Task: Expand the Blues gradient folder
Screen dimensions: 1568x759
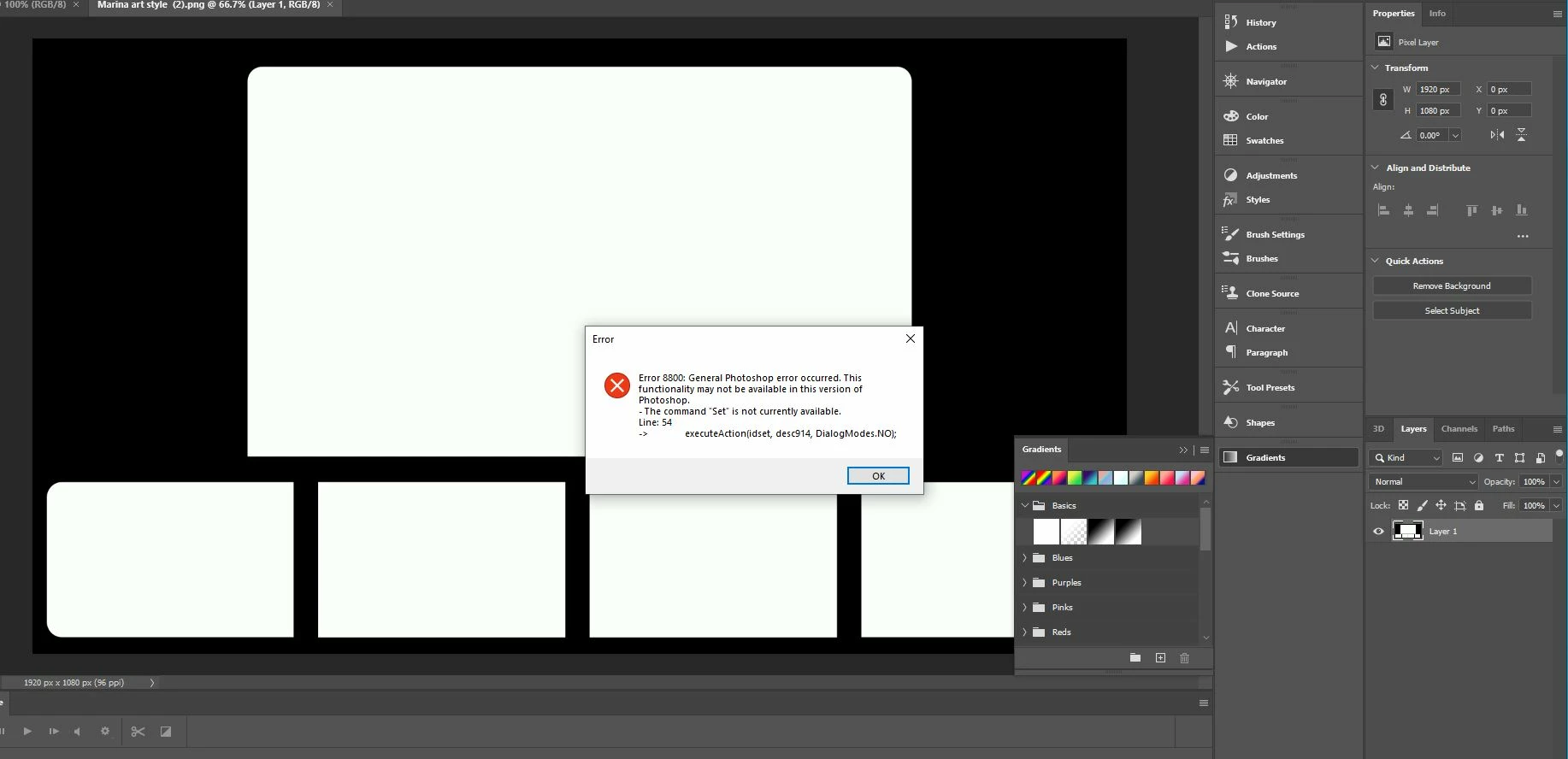Action: point(1024,557)
